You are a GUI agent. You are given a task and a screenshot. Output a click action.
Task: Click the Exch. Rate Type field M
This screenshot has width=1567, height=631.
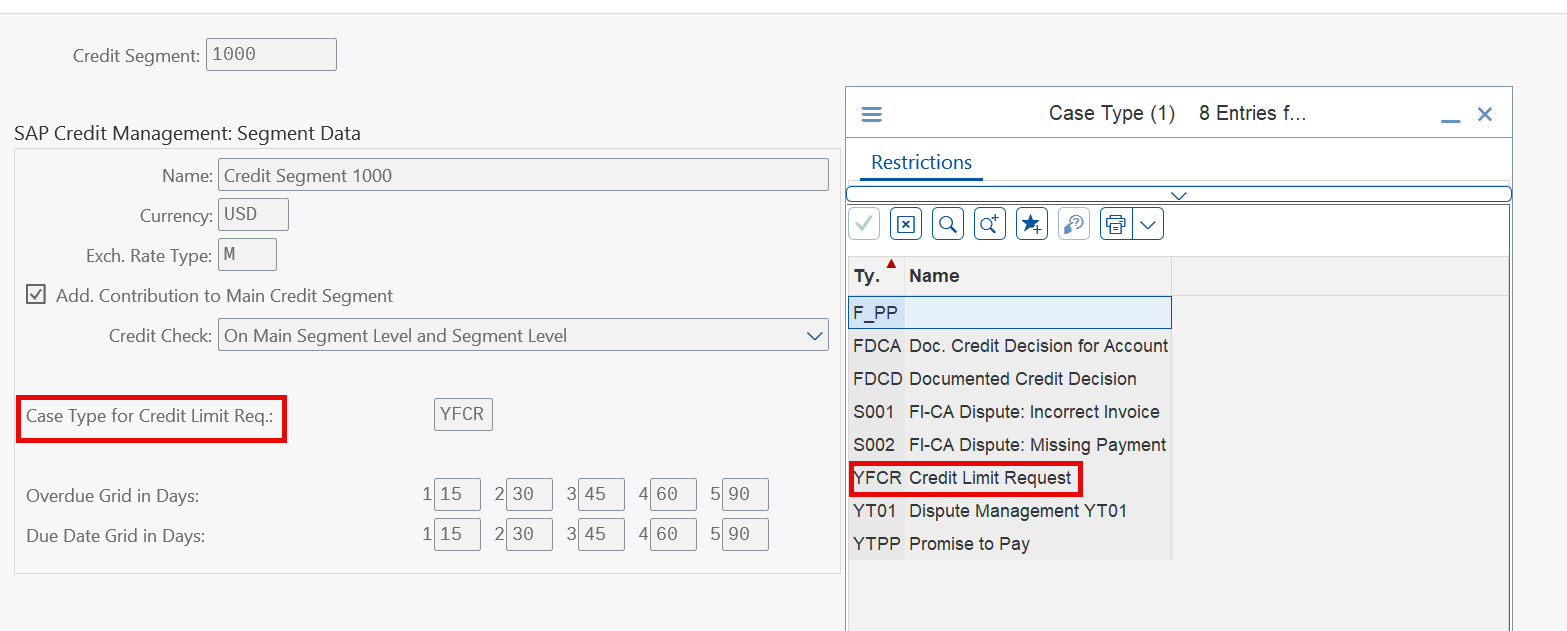pyautogui.click(x=247, y=255)
